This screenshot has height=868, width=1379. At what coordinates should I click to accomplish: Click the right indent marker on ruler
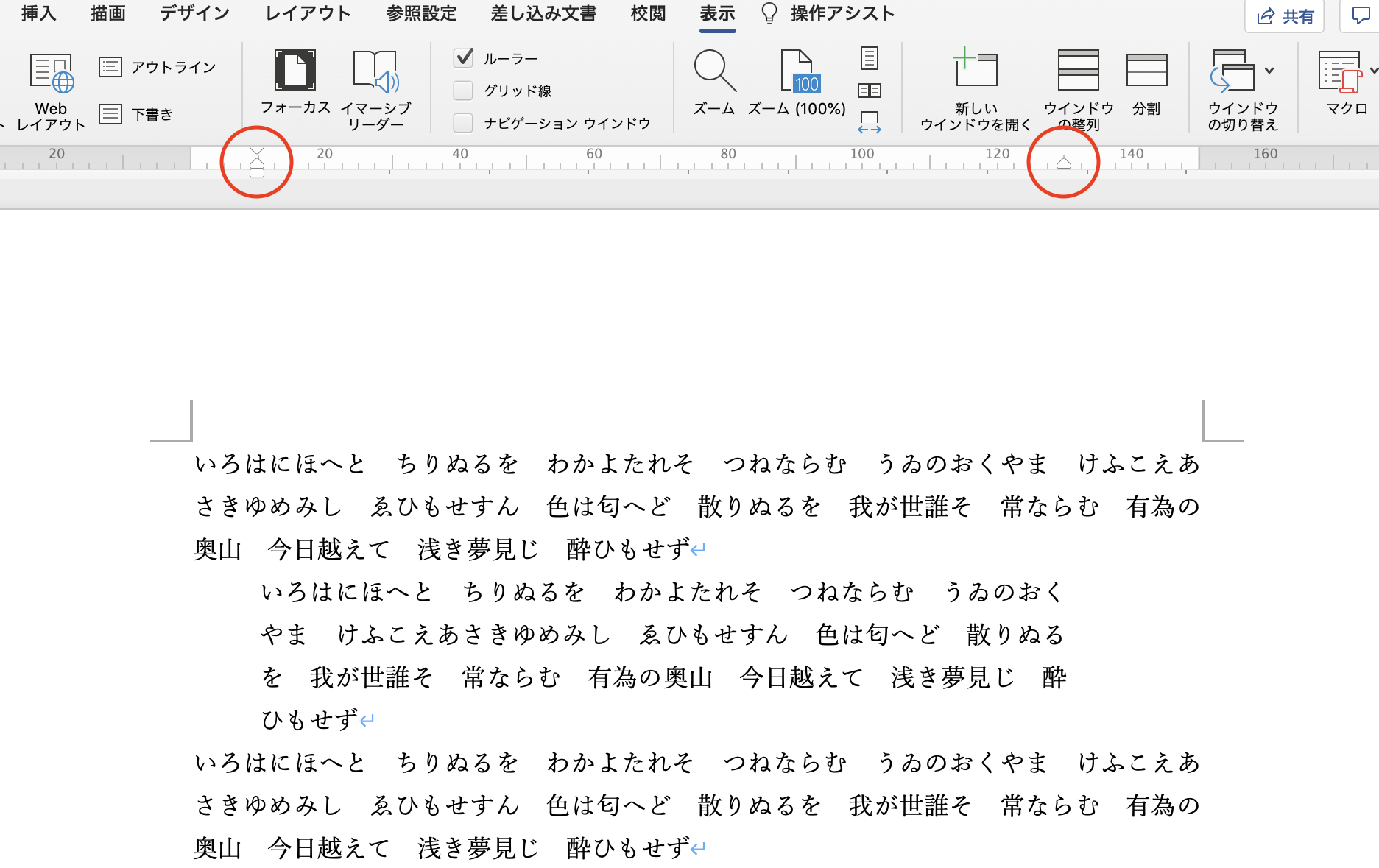pos(1064,163)
